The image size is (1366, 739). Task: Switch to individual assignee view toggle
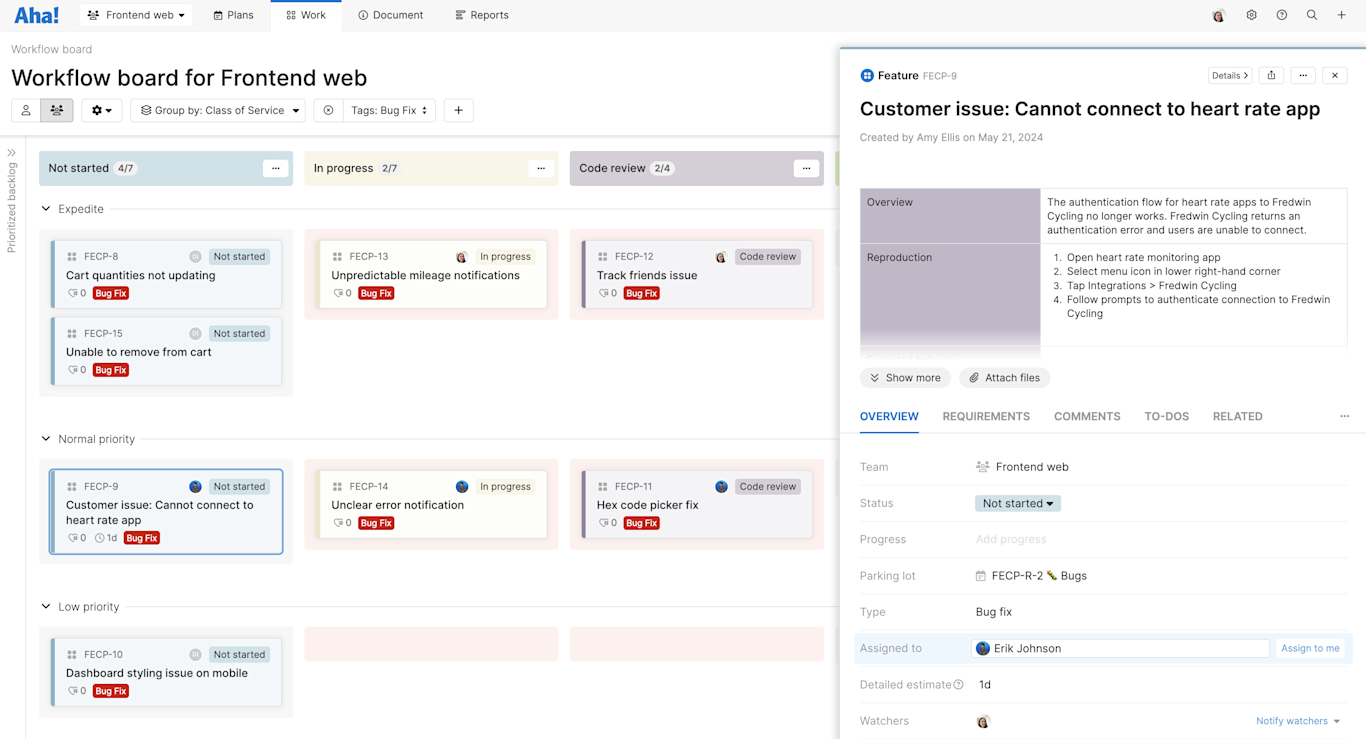click(x=25, y=110)
